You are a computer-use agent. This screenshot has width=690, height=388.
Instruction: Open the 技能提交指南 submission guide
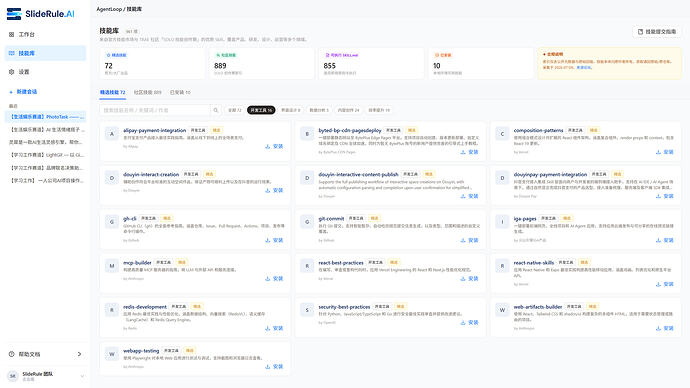click(657, 32)
